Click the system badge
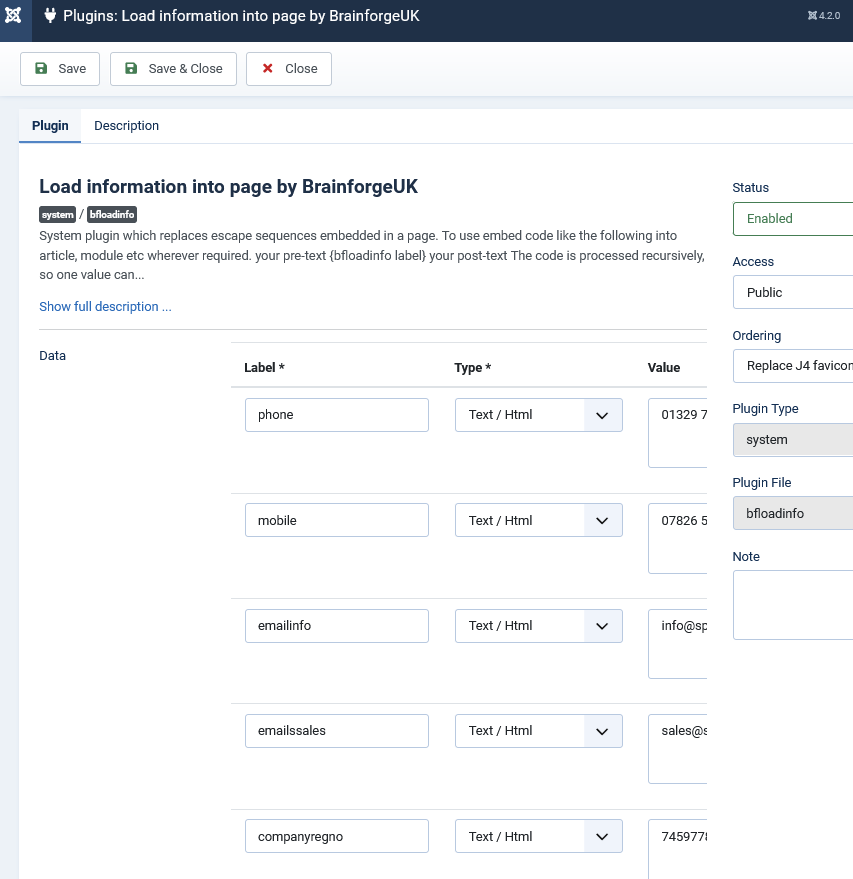 [57, 215]
